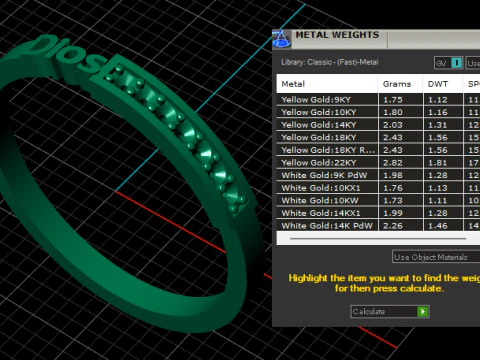Select the Yellow Gold:10KY row
Image resolution: width=480 pixels, height=360 pixels.
point(378,112)
